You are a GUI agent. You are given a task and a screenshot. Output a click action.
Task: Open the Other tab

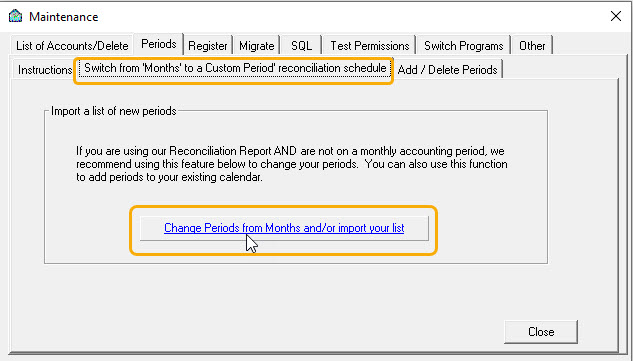(x=532, y=46)
